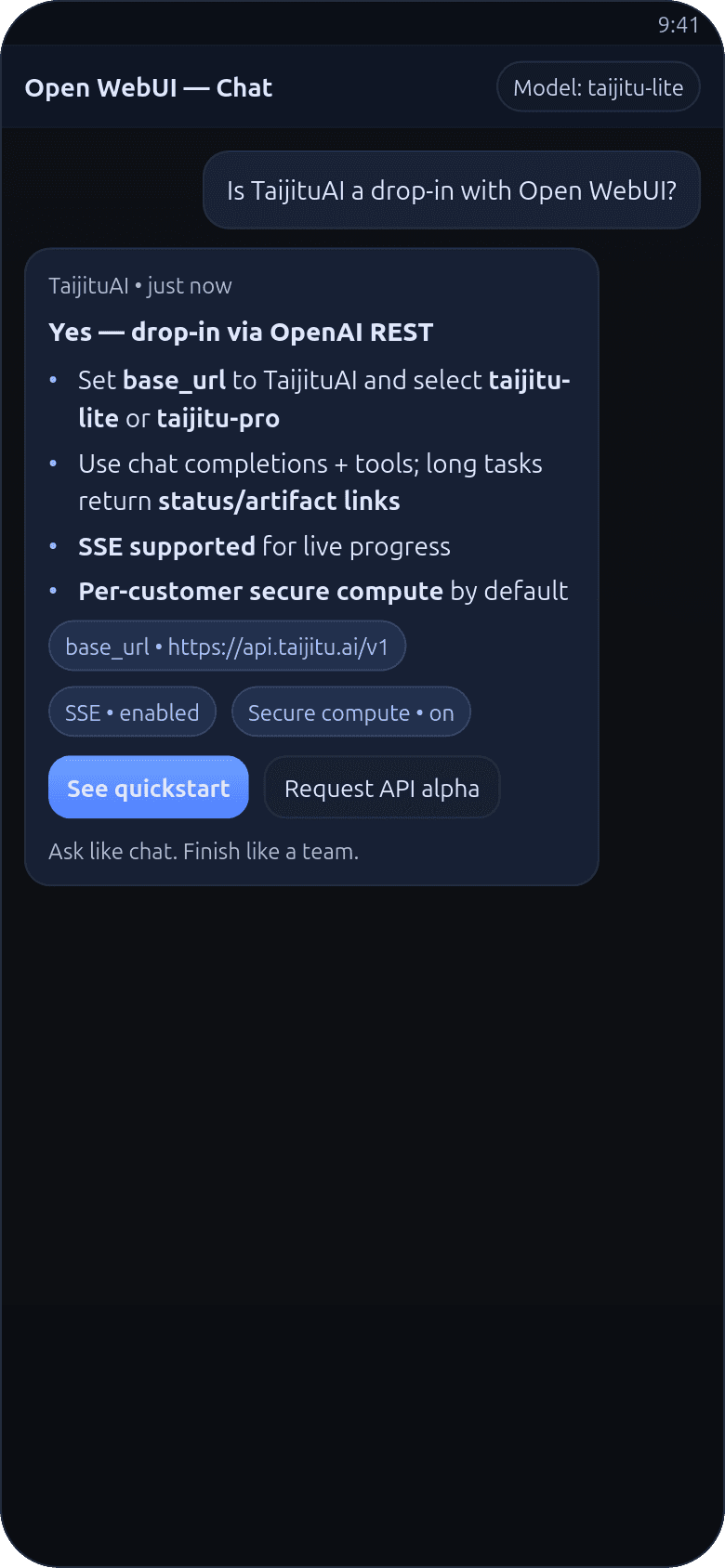Select the heading Yes — drop-in via OpenAI REST
The width and height of the screenshot is (725, 1568).
[x=241, y=333]
